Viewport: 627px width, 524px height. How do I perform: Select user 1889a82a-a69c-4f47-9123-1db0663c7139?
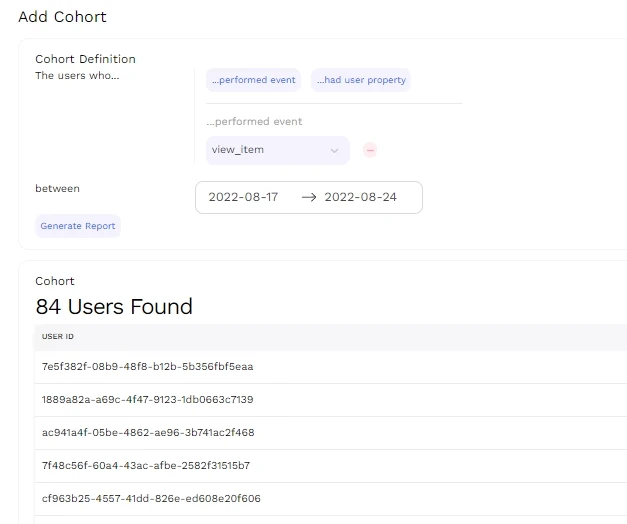point(147,400)
